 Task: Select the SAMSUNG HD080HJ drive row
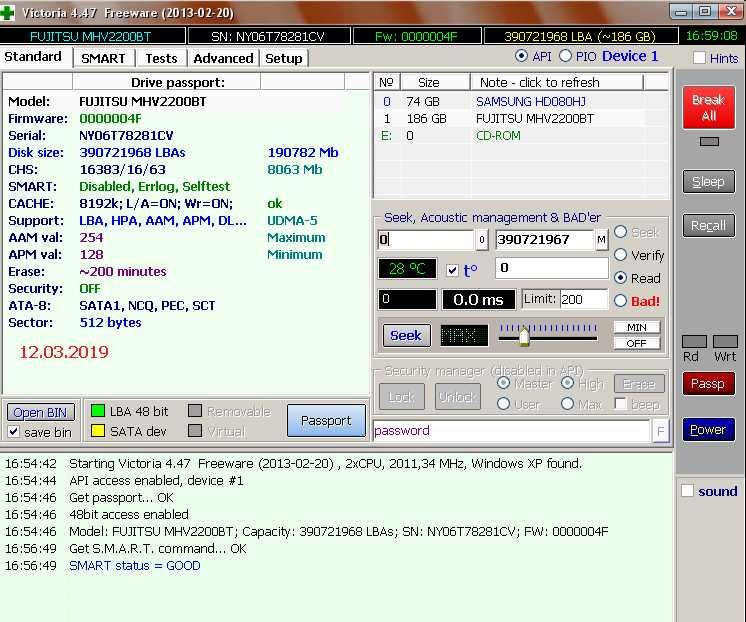[x=521, y=102]
